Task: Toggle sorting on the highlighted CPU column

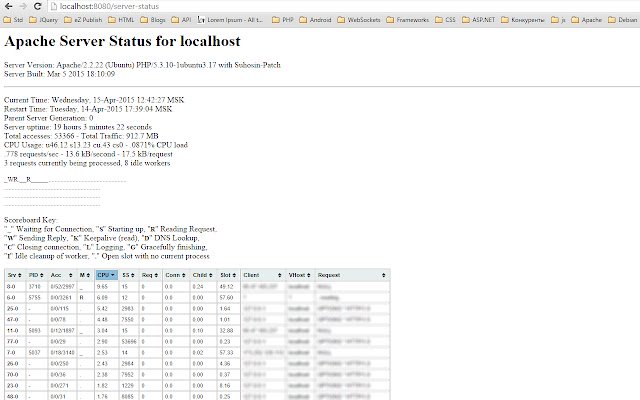Action: [x=107, y=275]
